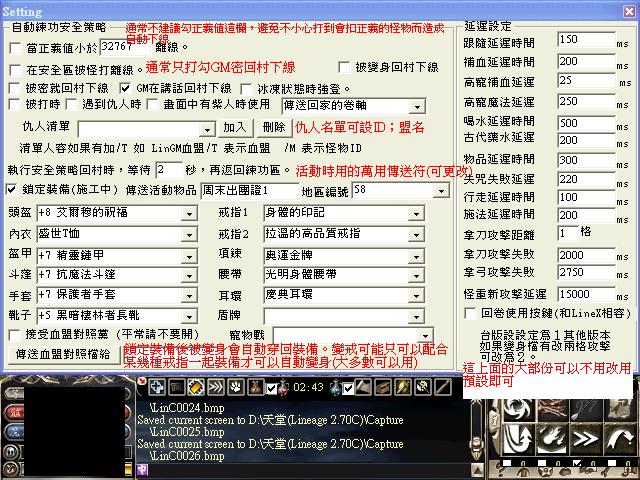The width and height of the screenshot is (640, 480).
Task: Click the golden spear icon in toolbar
Action: tap(402, 387)
